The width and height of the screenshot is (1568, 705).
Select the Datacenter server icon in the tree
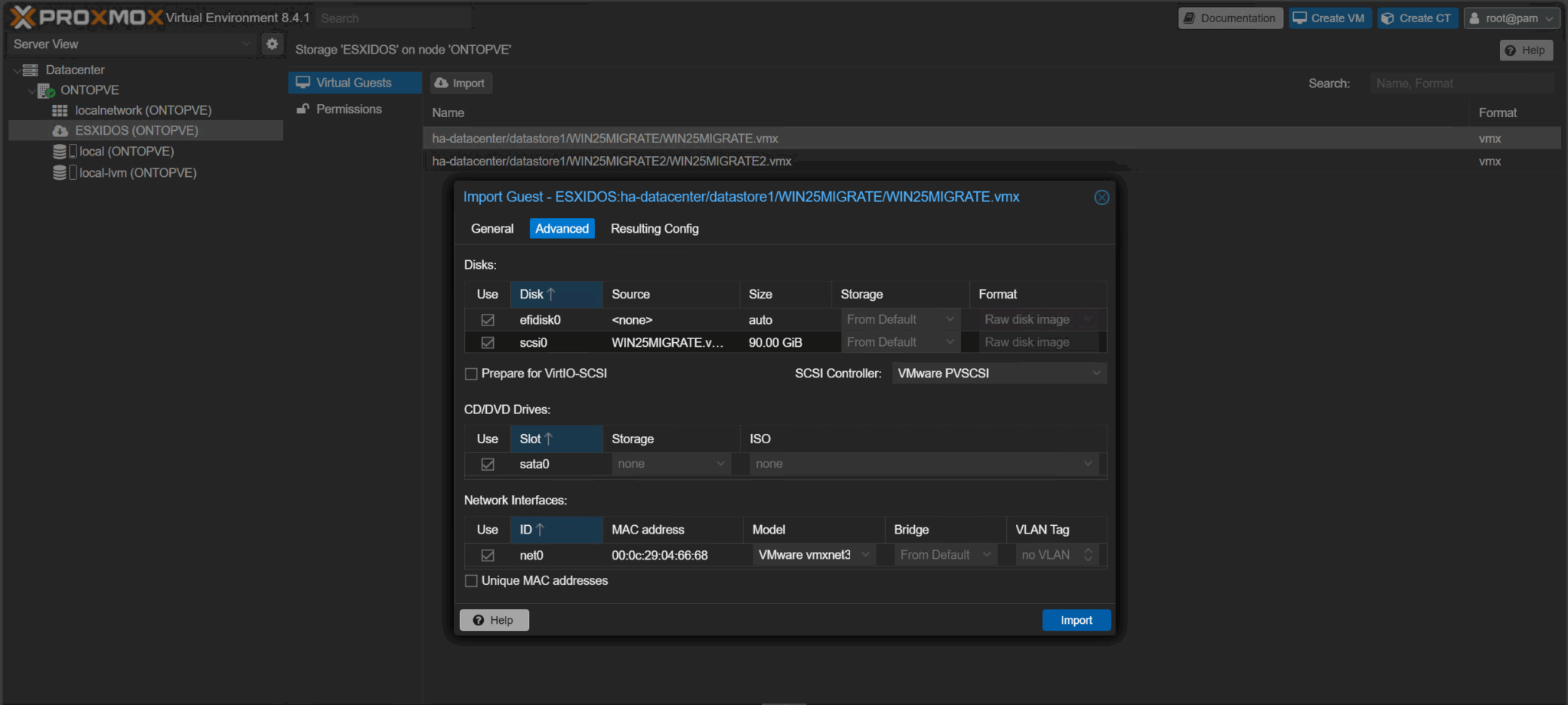click(x=30, y=70)
